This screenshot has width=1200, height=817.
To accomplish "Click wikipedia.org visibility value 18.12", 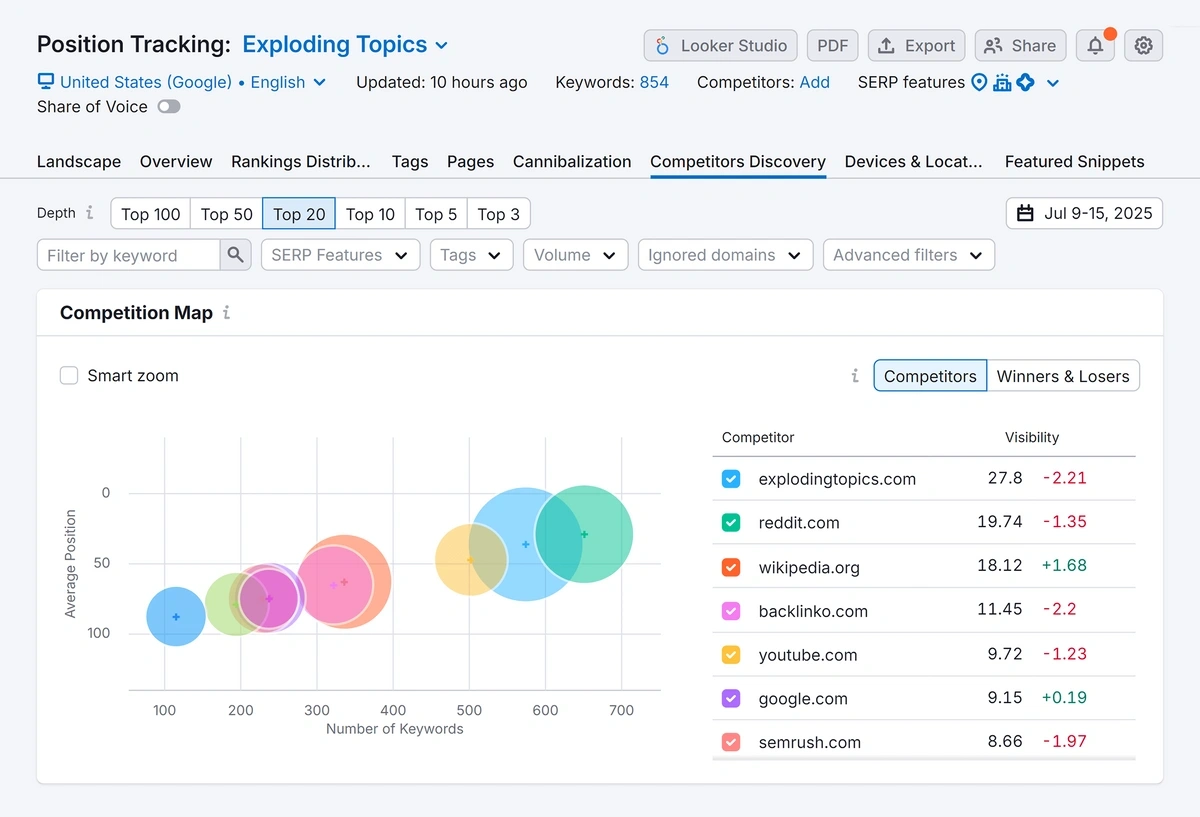I will coord(1000,566).
